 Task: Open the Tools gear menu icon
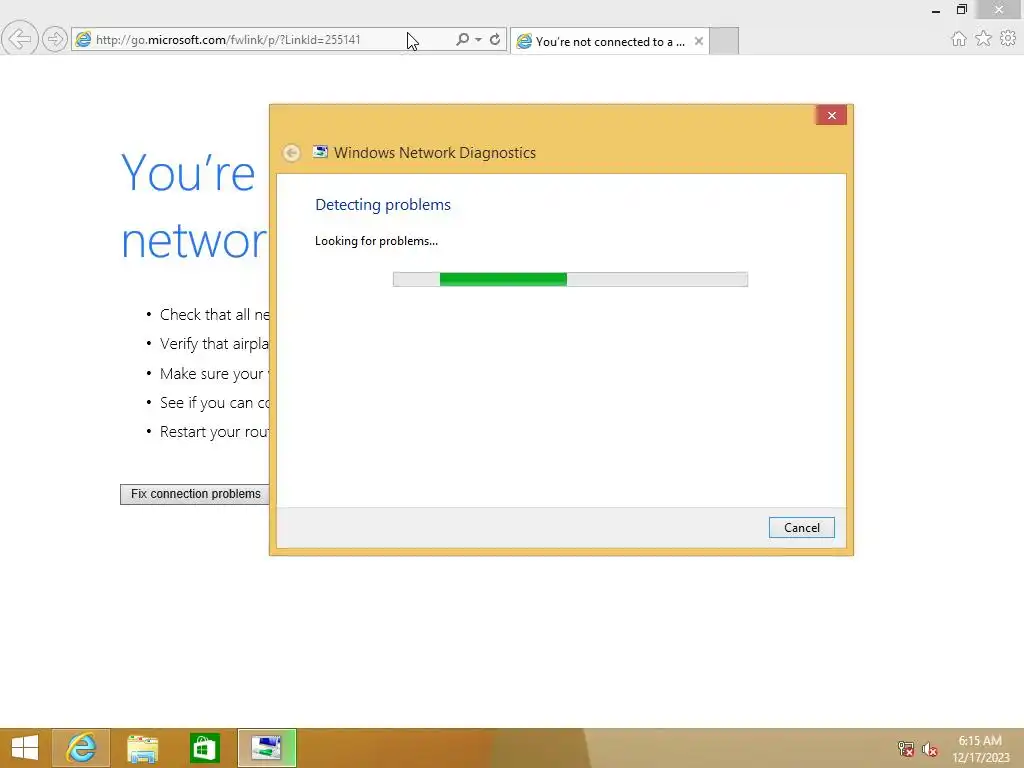(1008, 39)
